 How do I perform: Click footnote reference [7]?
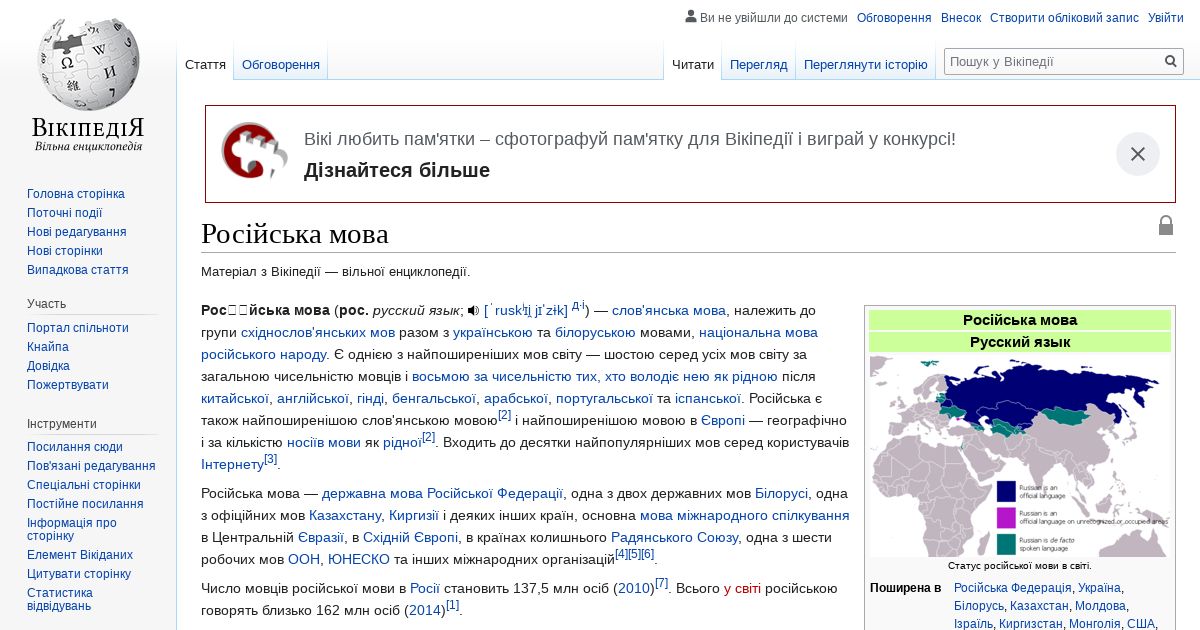661,583
